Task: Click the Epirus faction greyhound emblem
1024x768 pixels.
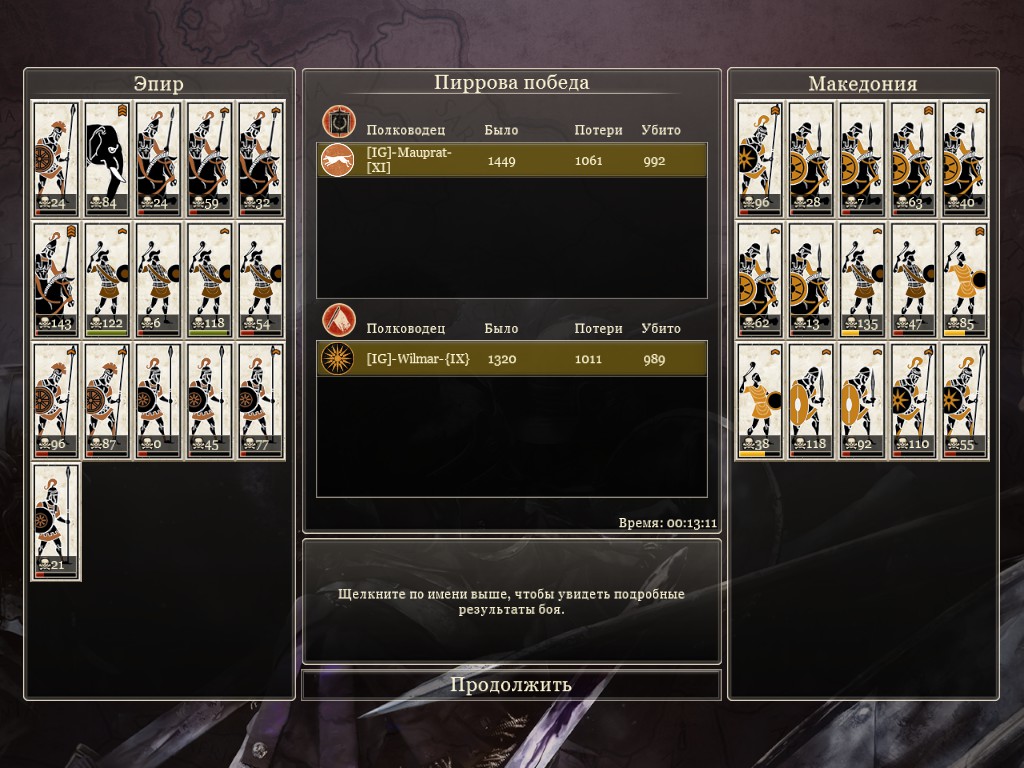Action: tap(338, 161)
